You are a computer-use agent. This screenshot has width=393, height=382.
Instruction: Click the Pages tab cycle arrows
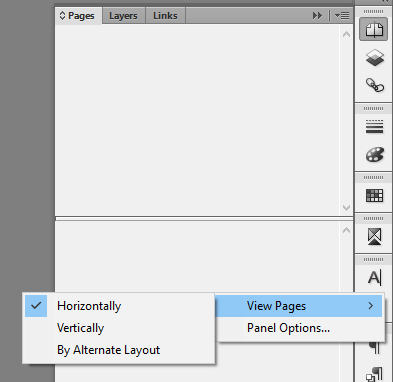pyautogui.click(x=62, y=15)
